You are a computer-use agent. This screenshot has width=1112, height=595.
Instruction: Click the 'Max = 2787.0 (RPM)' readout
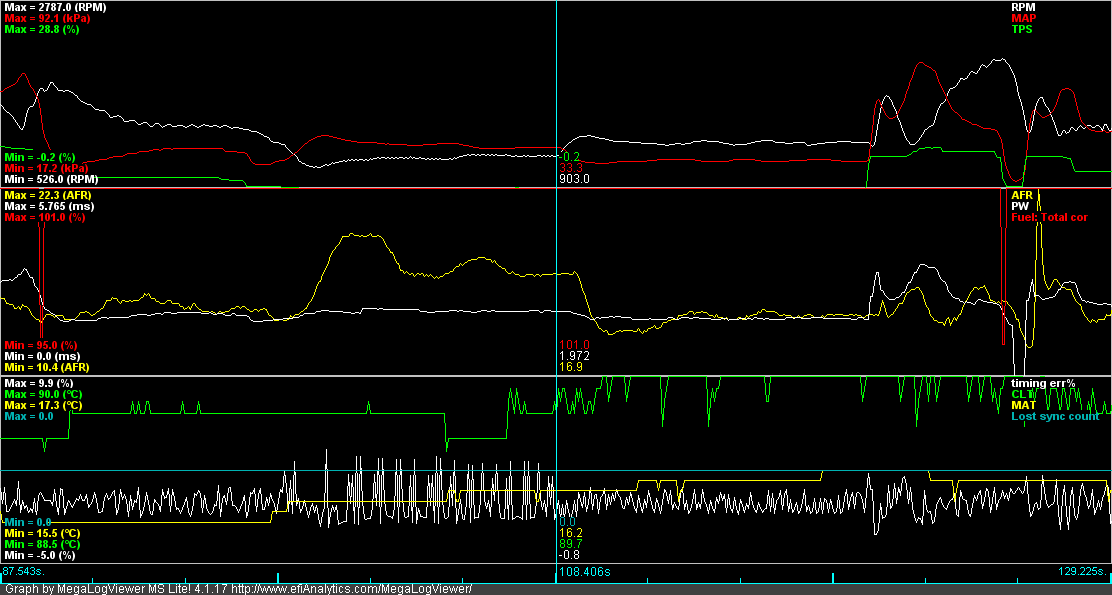click(53, 6)
